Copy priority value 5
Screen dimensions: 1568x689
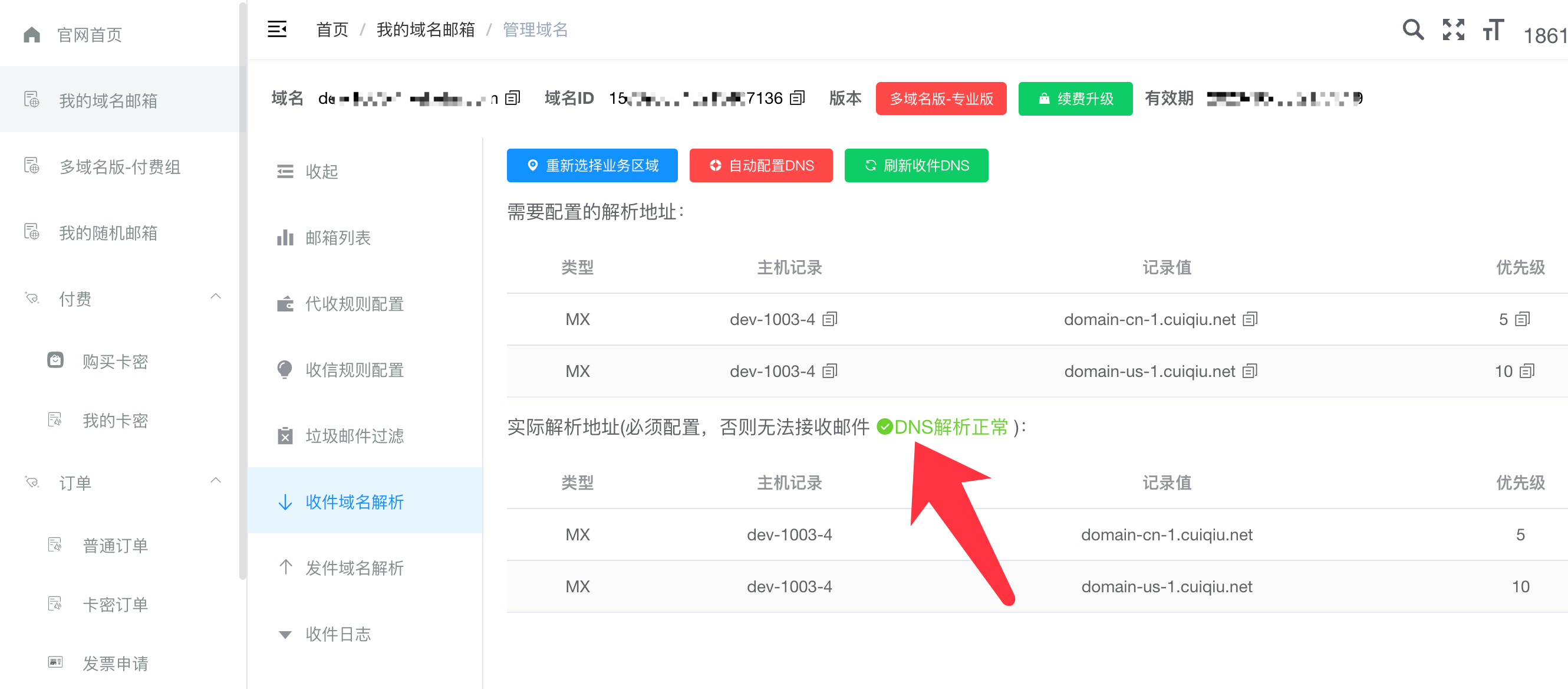point(1522,319)
